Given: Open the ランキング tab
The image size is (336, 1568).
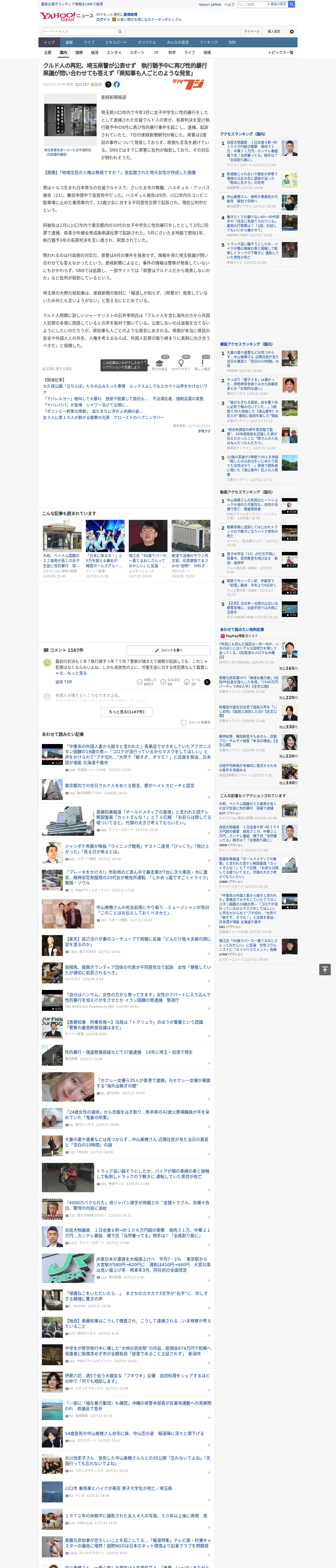Looking at the screenshot, I should (x=209, y=43).
